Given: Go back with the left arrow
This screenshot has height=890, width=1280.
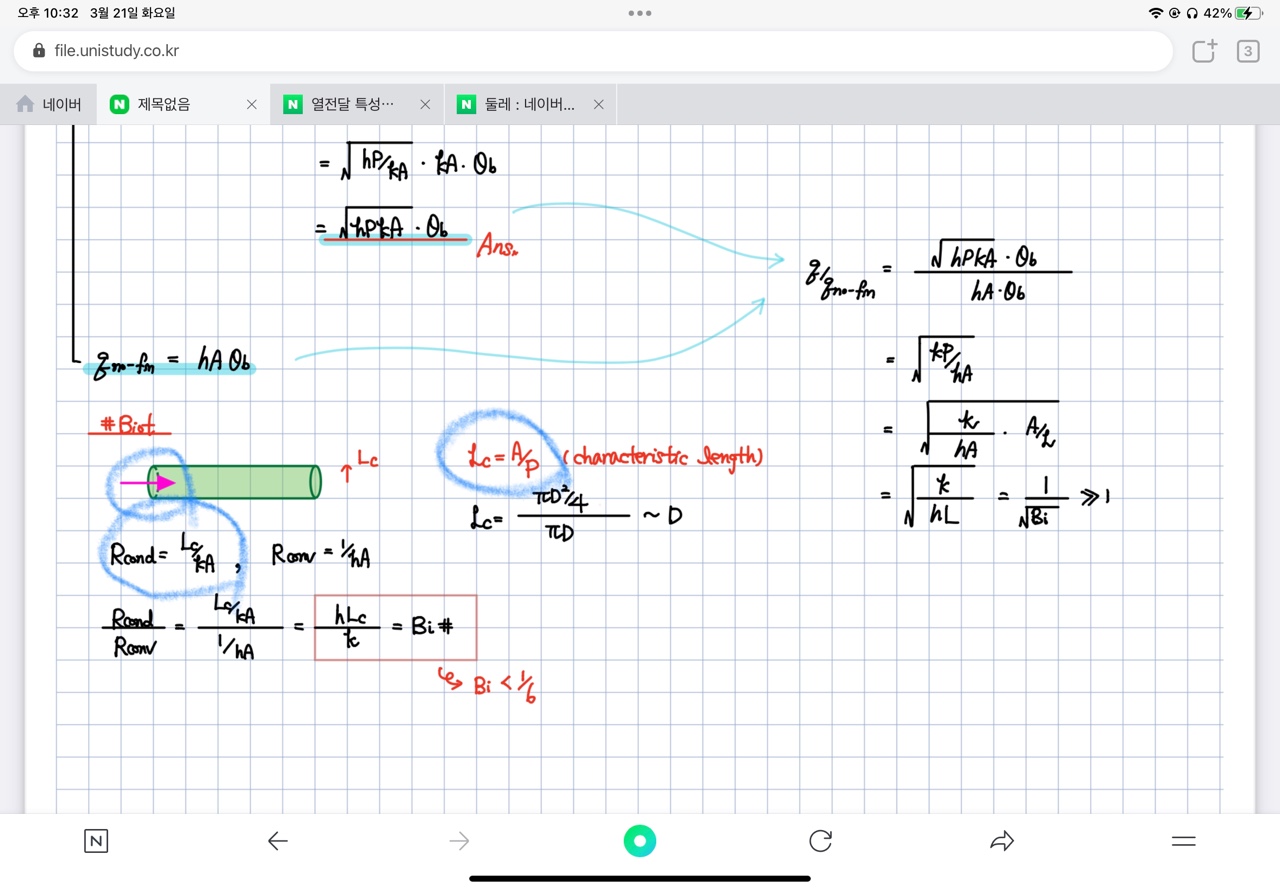Looking at the screenshot, I should point(278,841).
